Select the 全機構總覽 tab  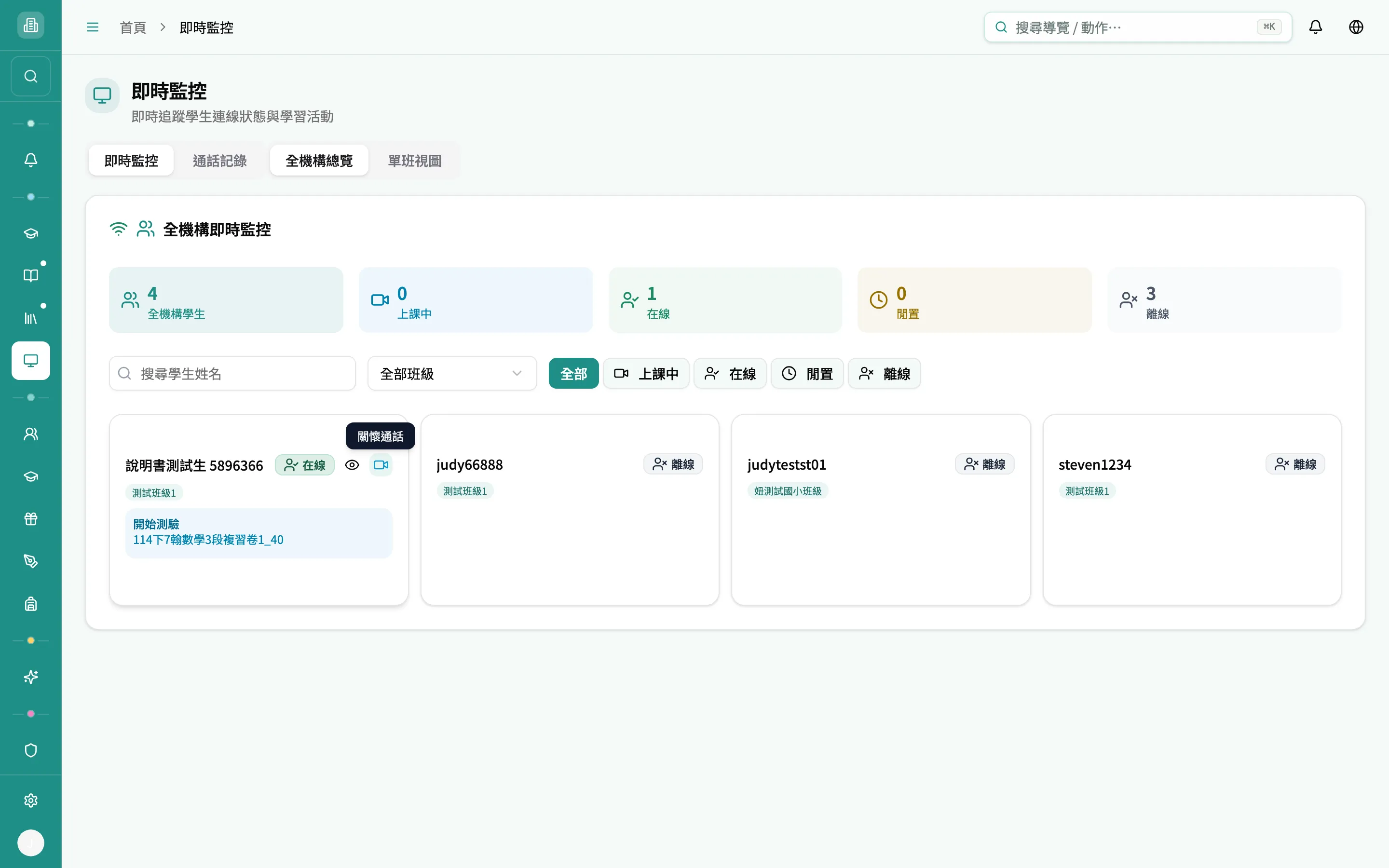pos(319,161)
